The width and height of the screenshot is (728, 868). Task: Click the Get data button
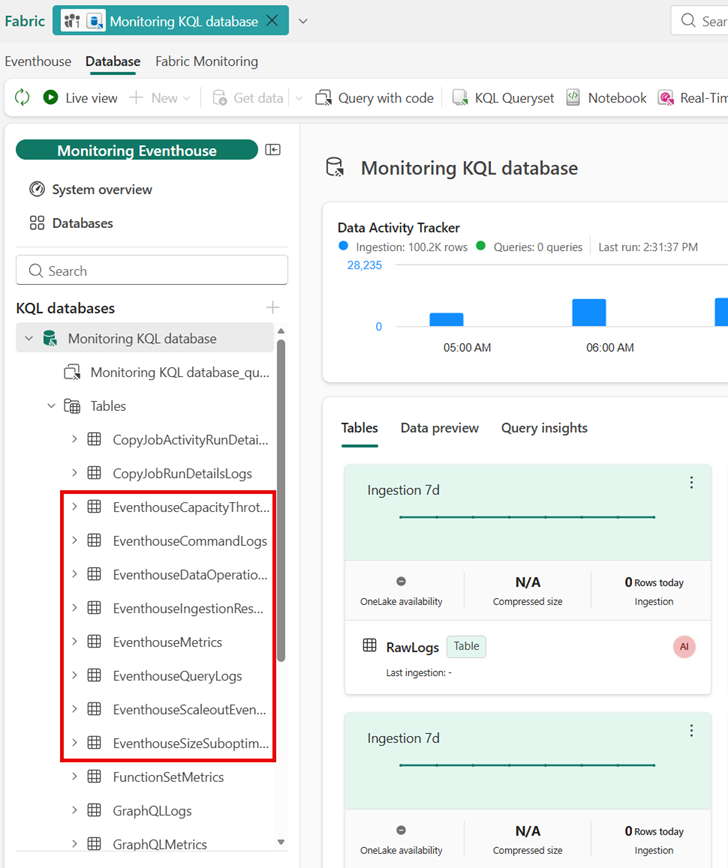248,98
